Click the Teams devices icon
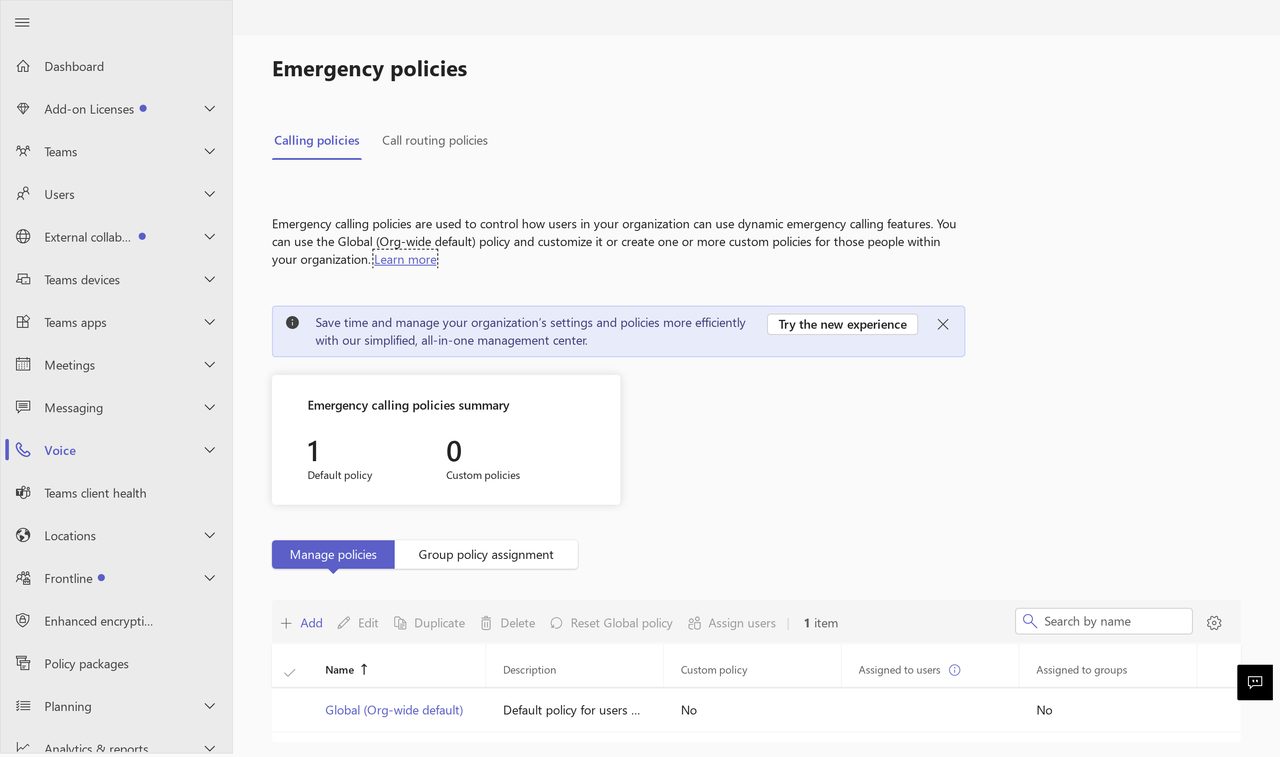The image size is (1280, 757). pos(23,280)
